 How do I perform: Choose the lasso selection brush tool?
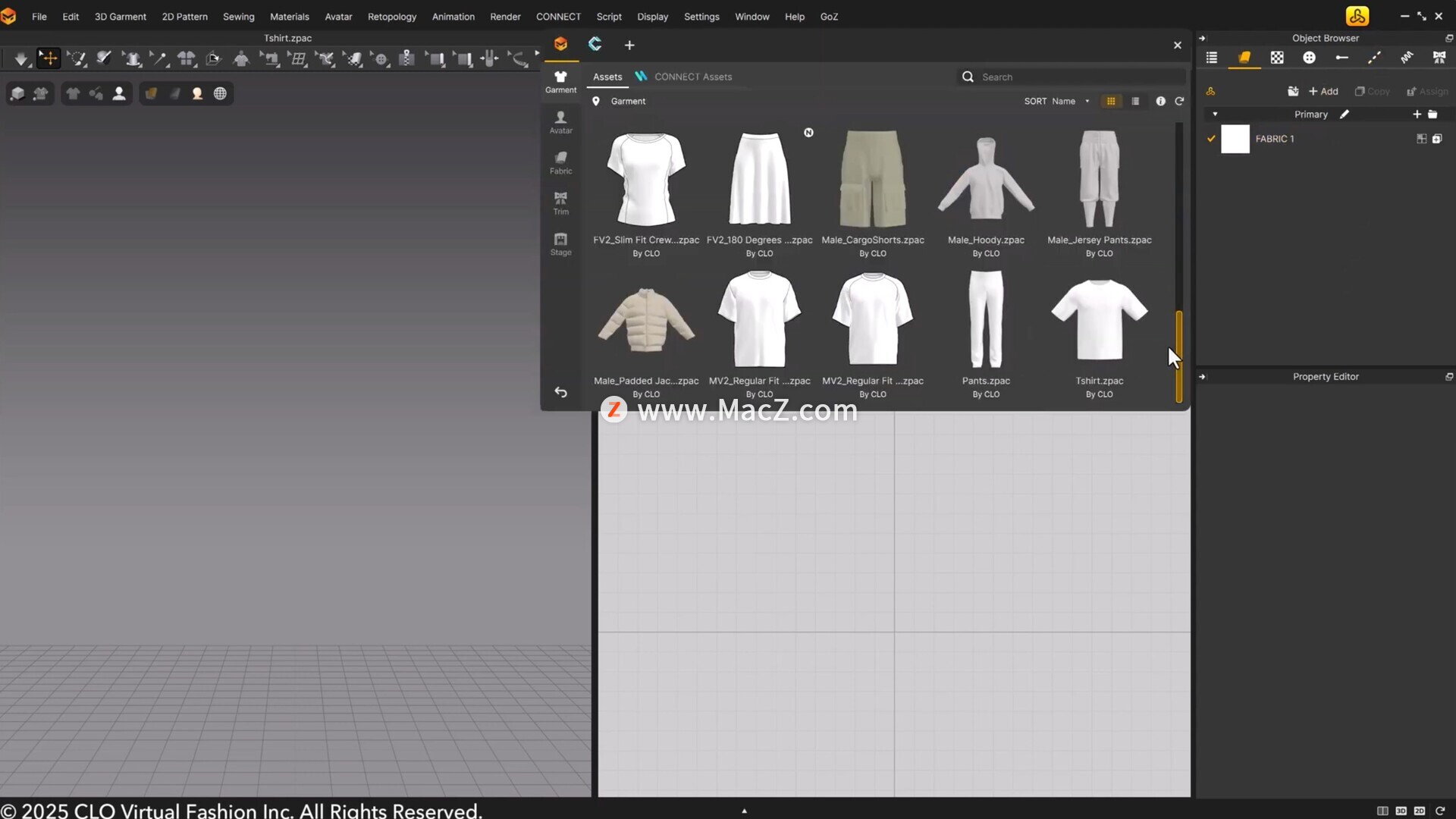76,58
